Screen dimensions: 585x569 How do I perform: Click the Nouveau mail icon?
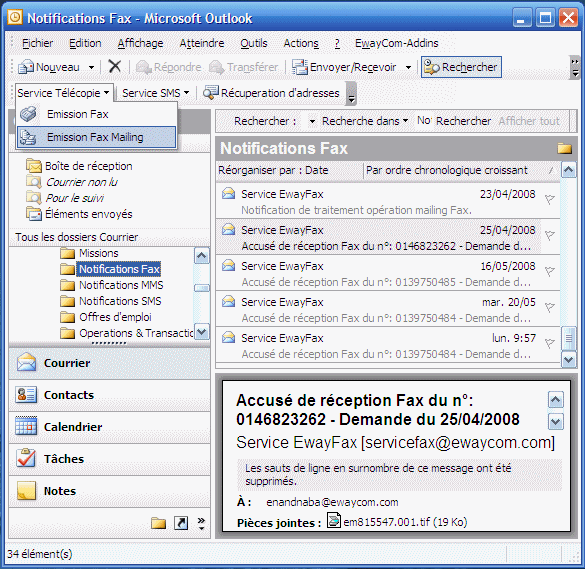pos(26,67)
